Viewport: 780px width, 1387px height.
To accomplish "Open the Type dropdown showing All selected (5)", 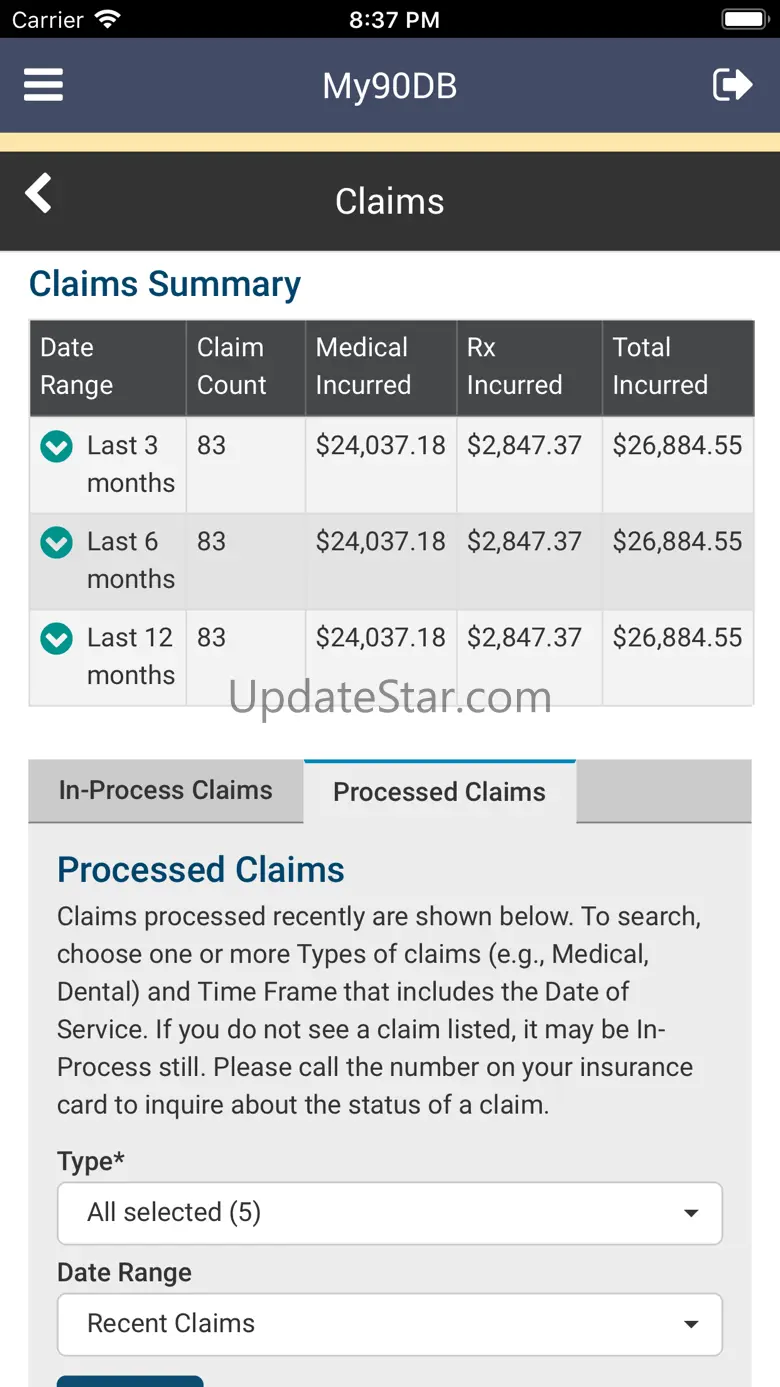I will coord(389,1213).
